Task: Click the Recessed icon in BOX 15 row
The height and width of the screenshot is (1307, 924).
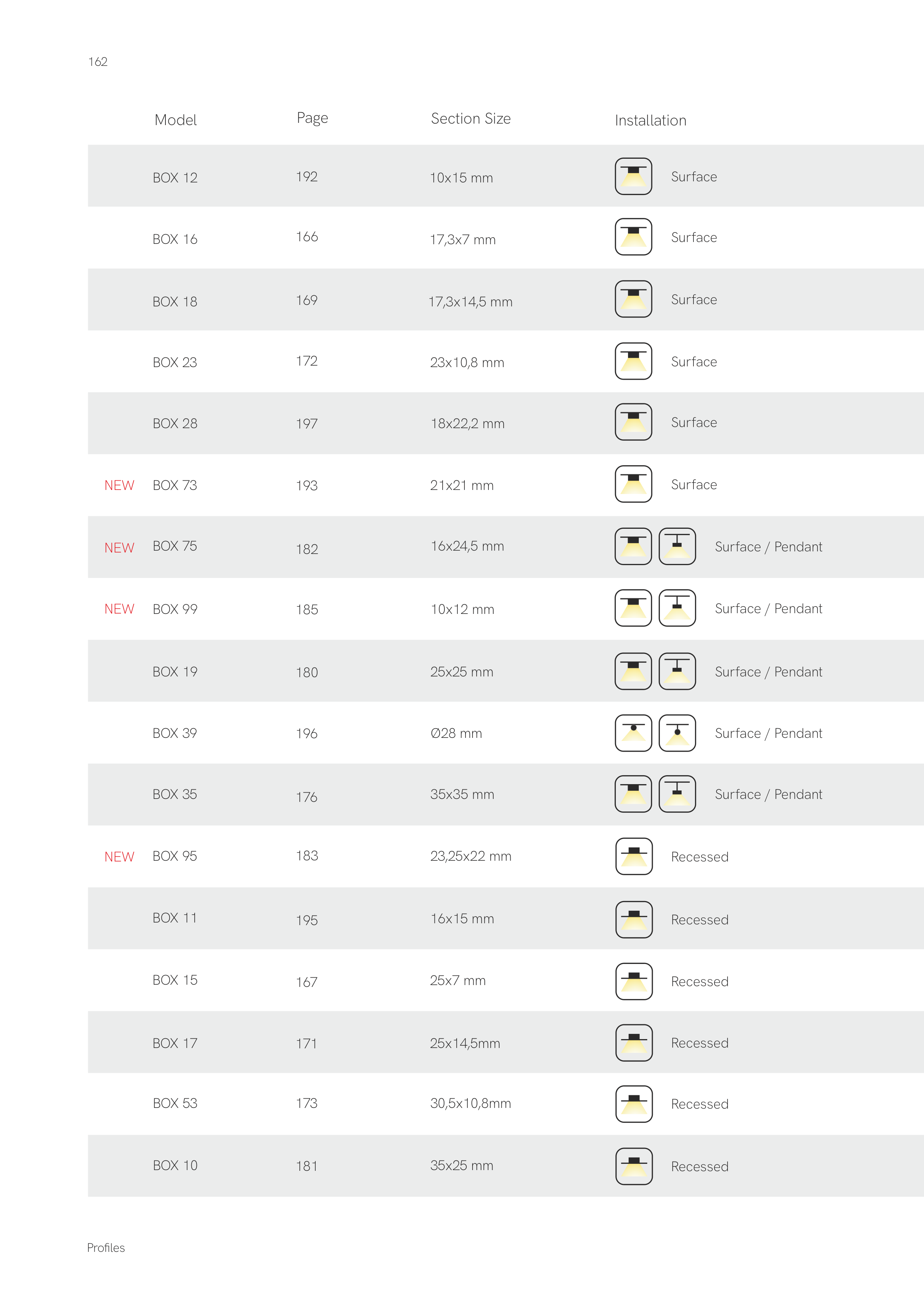Action: [x=634, y=981]
